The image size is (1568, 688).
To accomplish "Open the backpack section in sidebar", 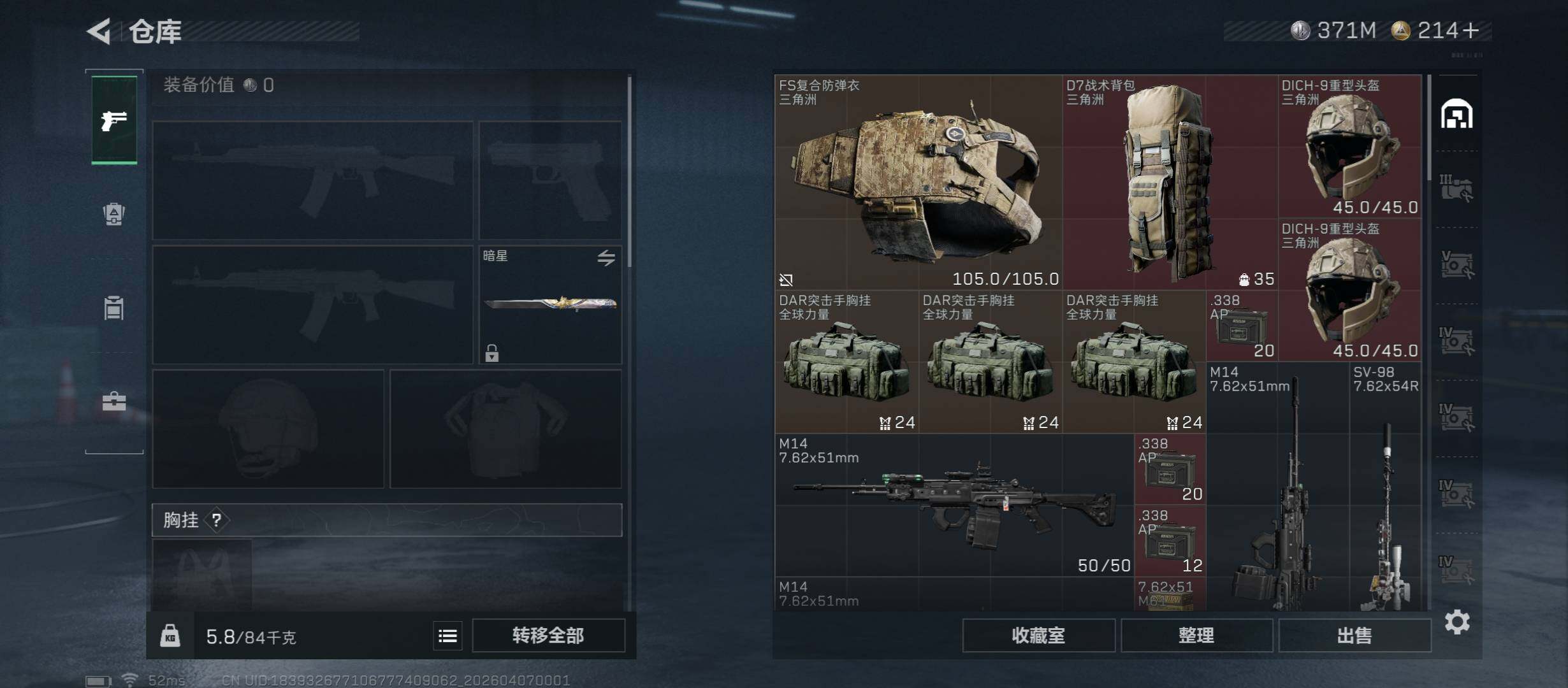I will point(114,214).
